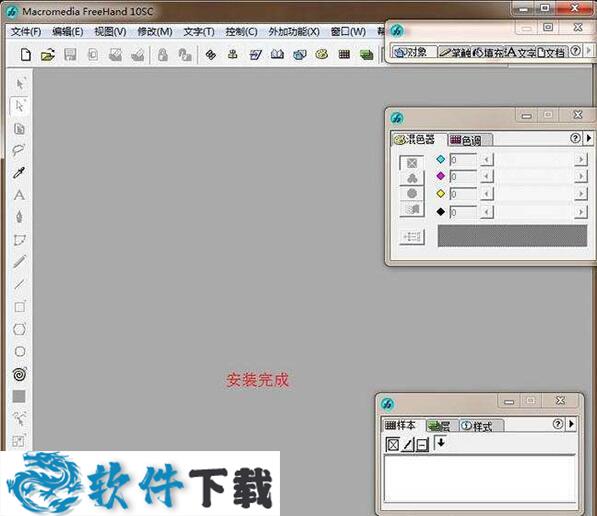Click the cyan slider's right arrow
Image resolution: width=597 pixels, height=516 pixels.
point(581,159)
